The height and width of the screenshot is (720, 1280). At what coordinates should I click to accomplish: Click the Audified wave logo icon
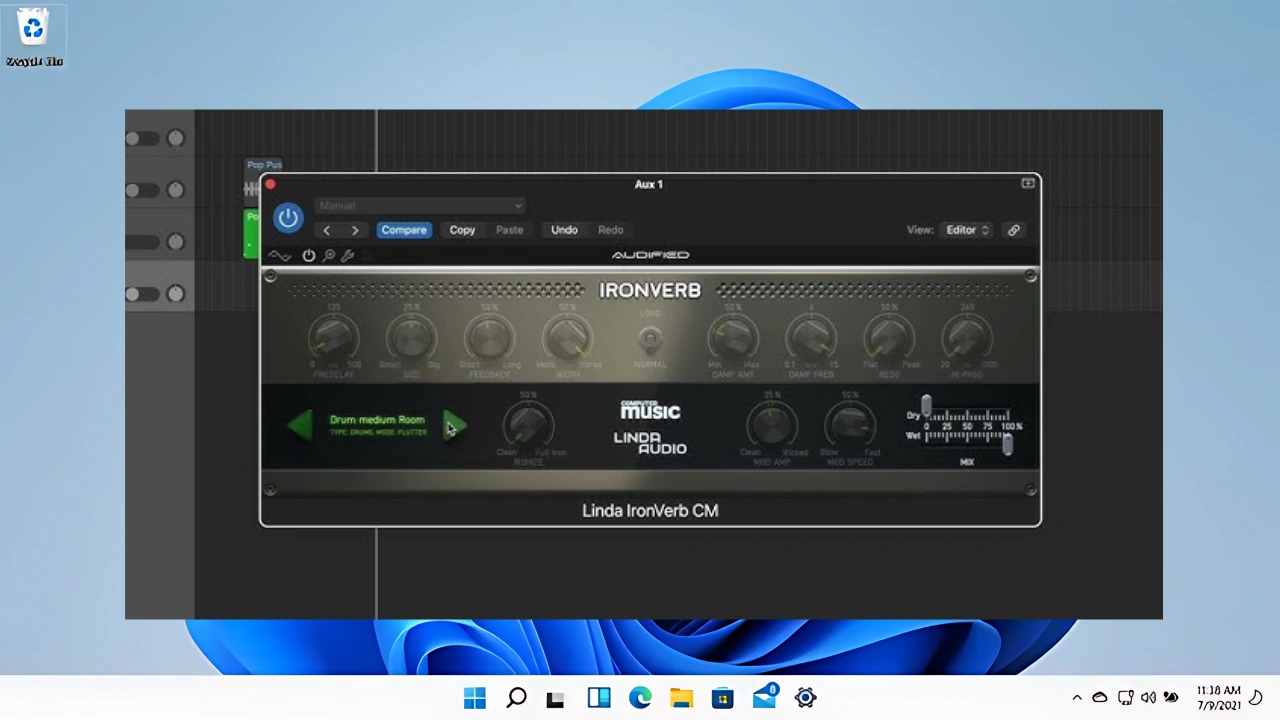pyautogui.click(x=279, y=256)
